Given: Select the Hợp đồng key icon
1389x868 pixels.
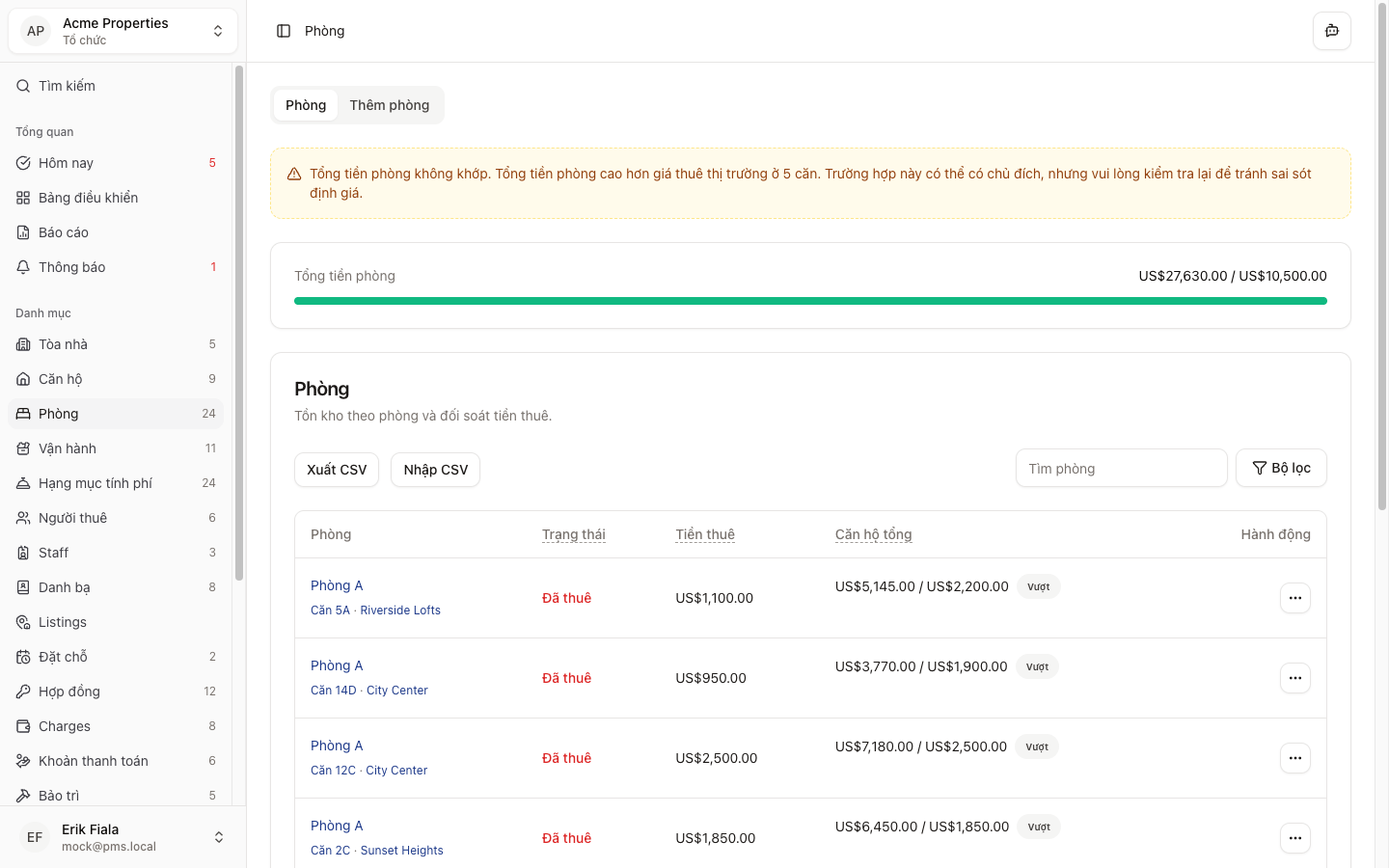Looking at the screenshot, I should click(x=23, y=692).
